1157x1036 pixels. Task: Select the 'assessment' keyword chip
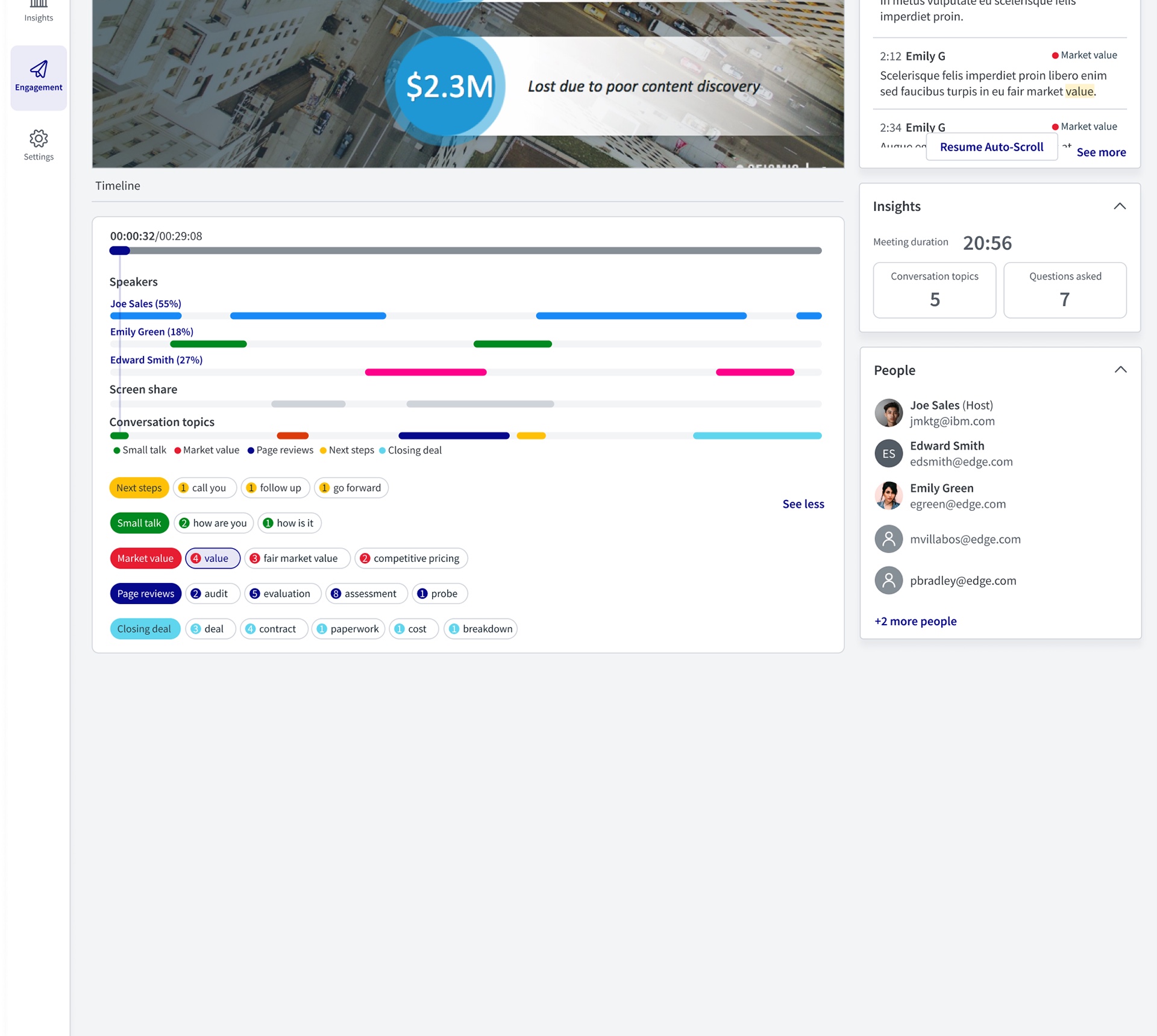tap(366, 593)
